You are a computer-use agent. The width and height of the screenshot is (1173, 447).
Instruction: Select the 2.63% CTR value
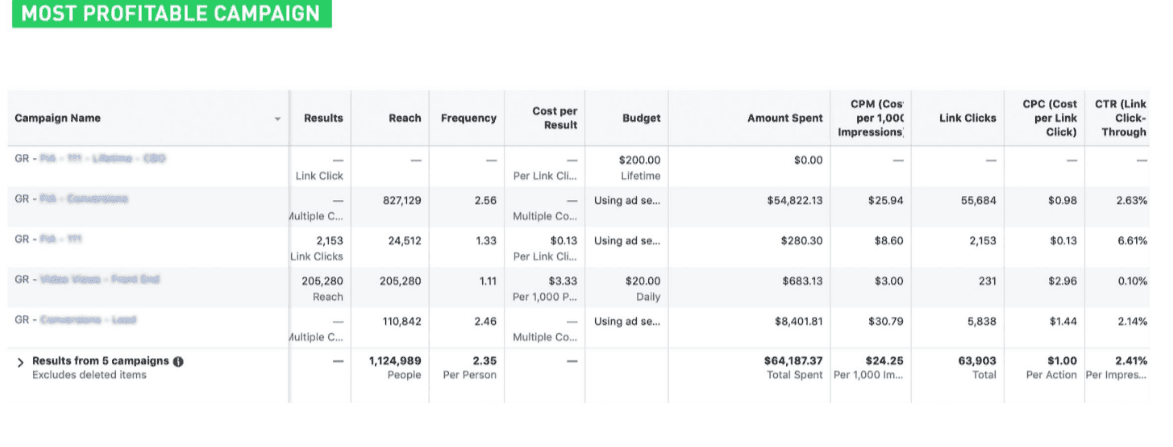(x=1132, y=200)
